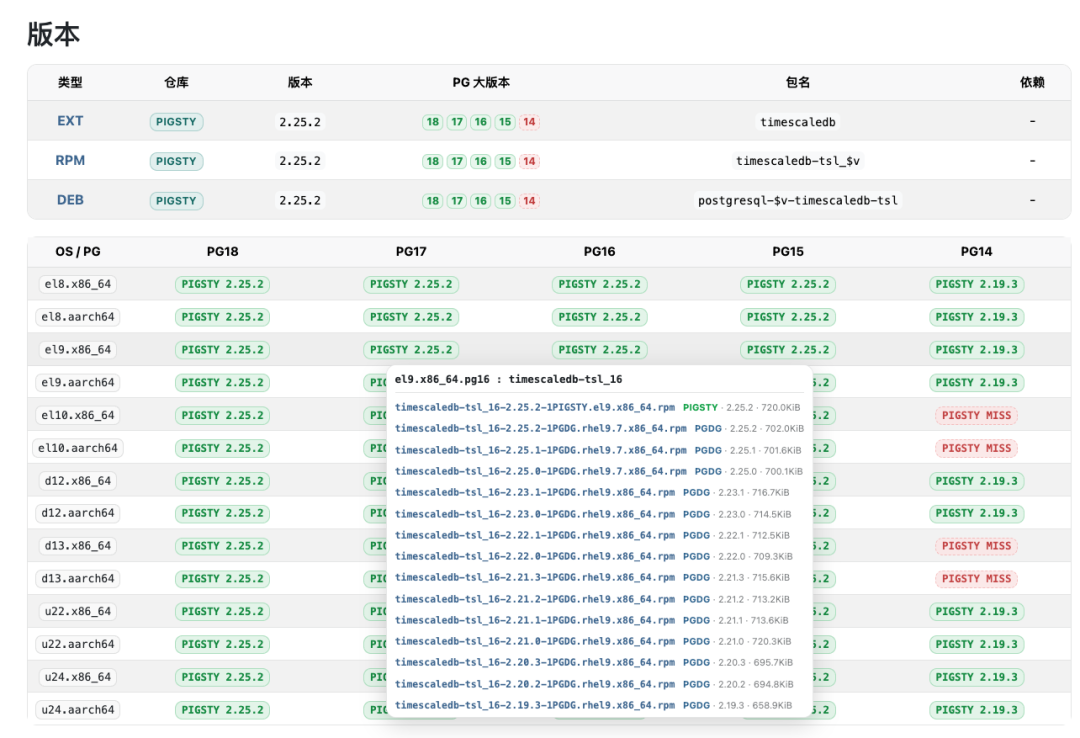Click the timescaledb-tsl_$v package name
Viewport: 1080px width, 738px height.
point(798,161)
